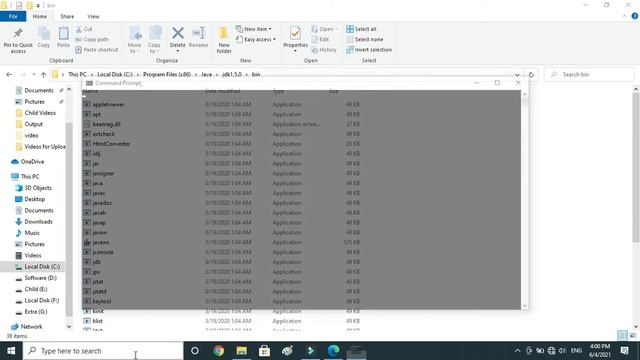Choose Paste shortcut in ribbon
Viewport: 640px width, 360px height.
(97, 49)
